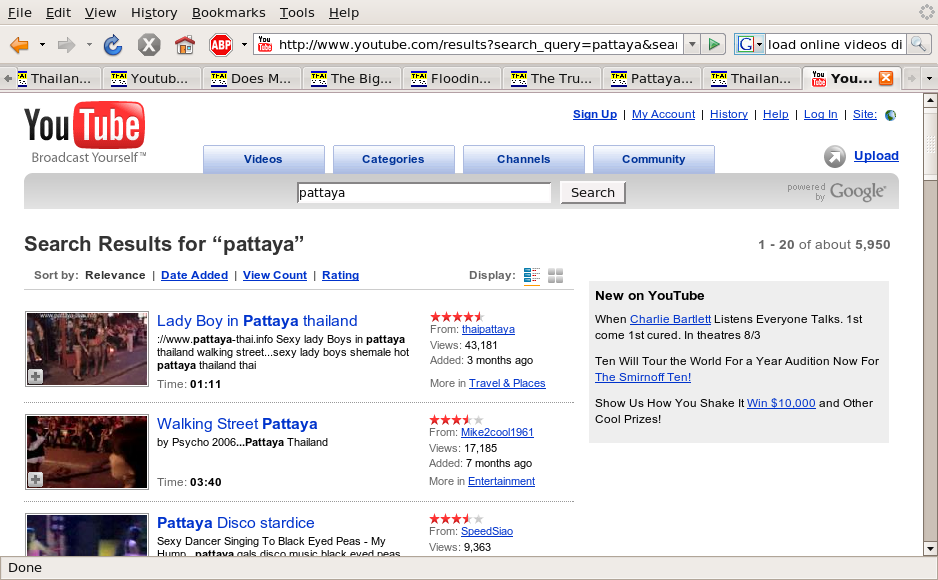938x580 pixels.
Task: Switch to the Pattaya... browser tab
Action: pyautogui.click(x=652, y=78)
